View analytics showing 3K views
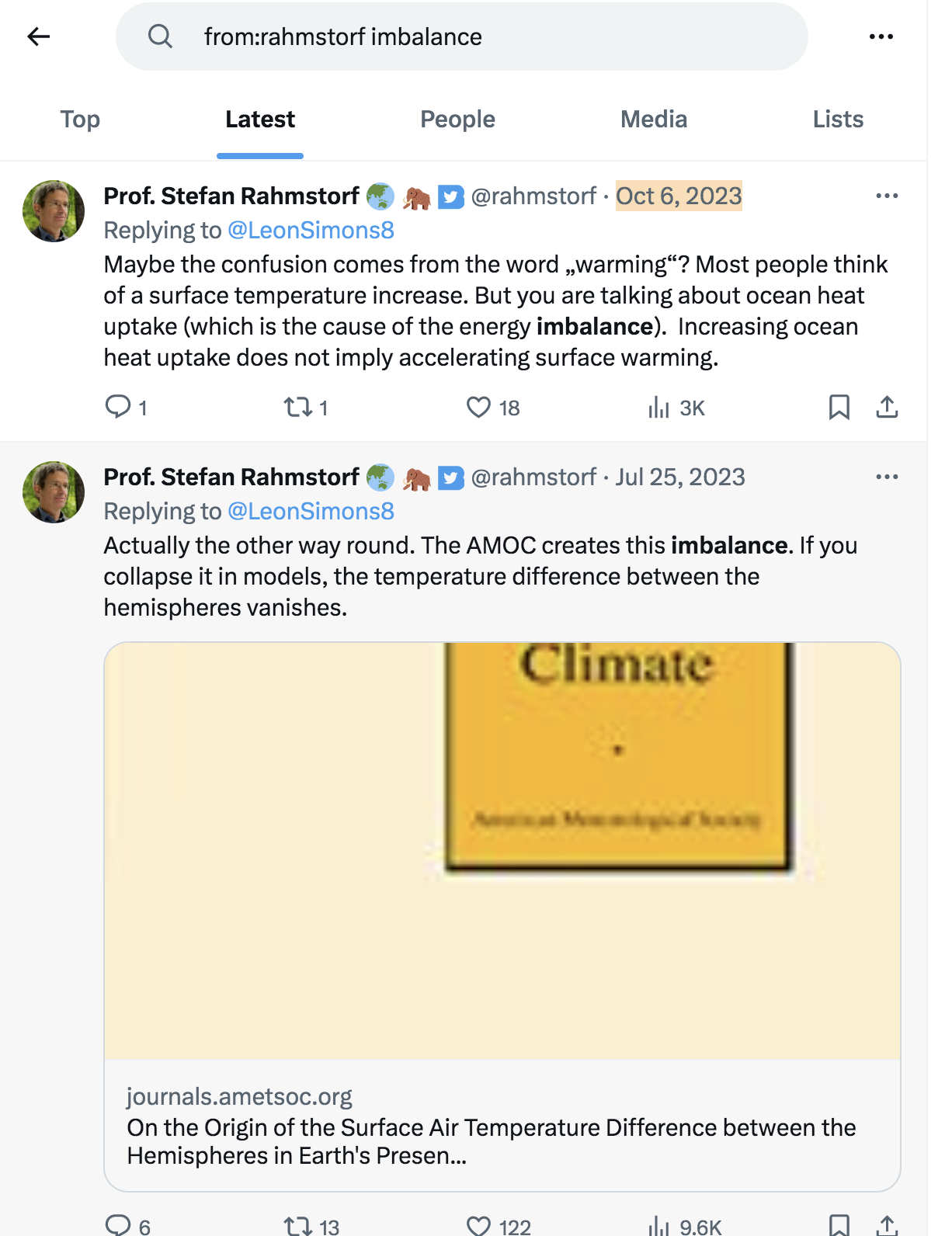Screen dimensions: 952x1236 [676, 408]
